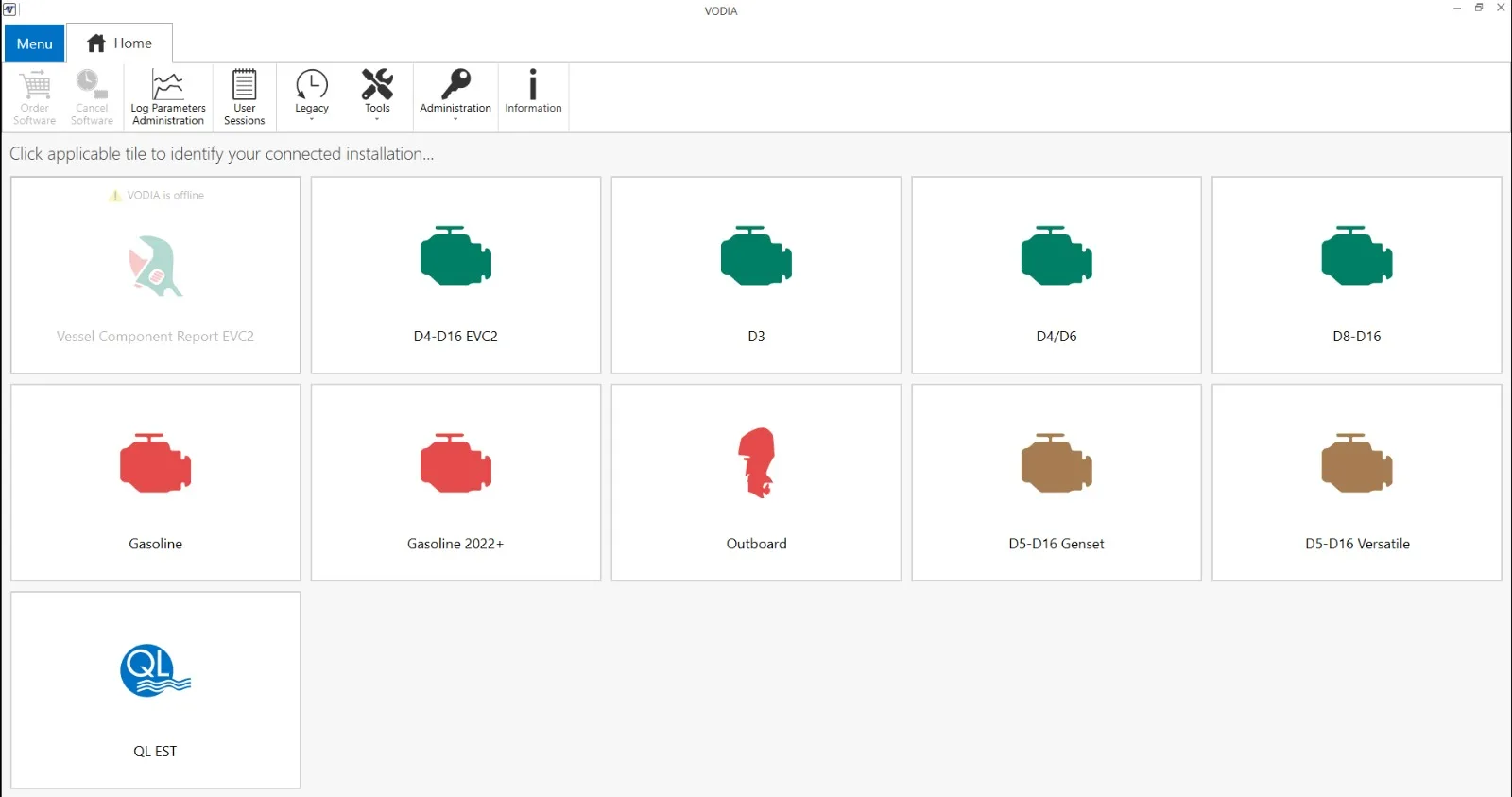Select the QL EST tile

[x=156, y=690]
